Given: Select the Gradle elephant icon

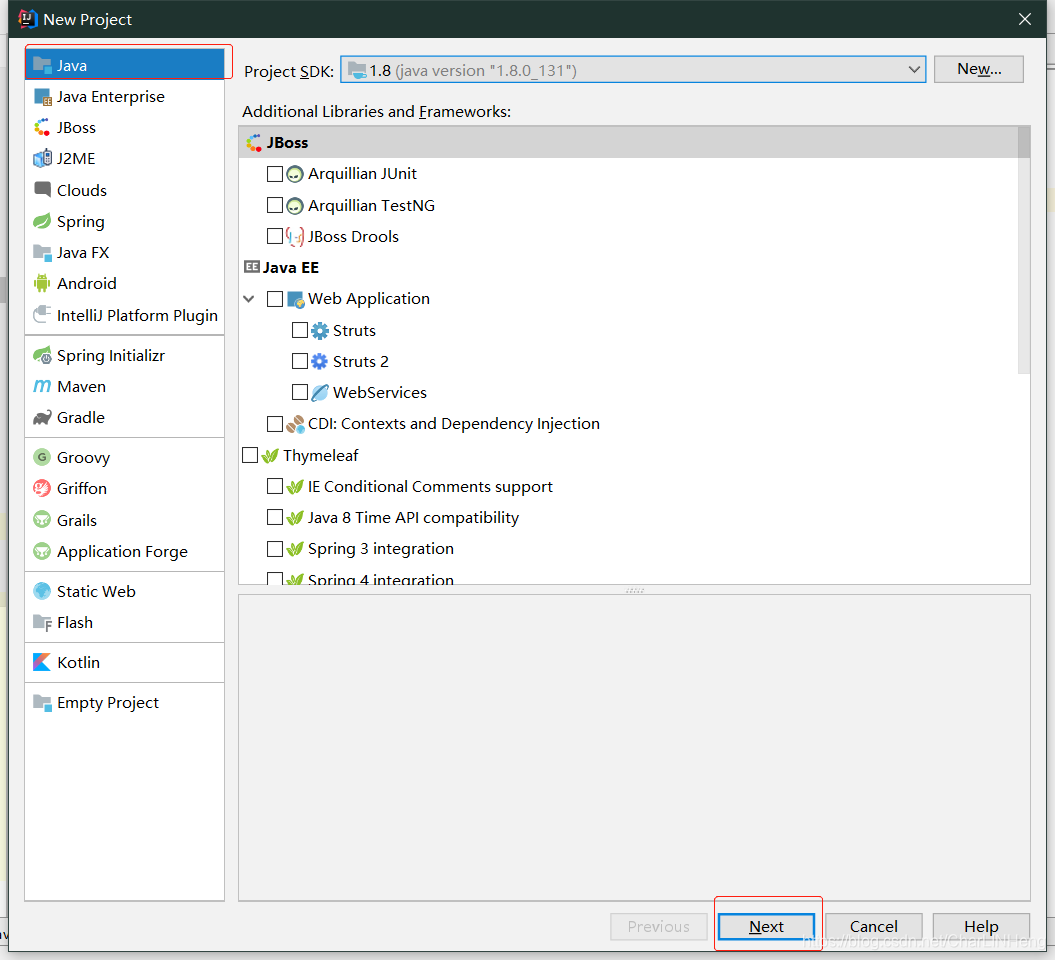Looking at the screenshot, I should [42, 418].
